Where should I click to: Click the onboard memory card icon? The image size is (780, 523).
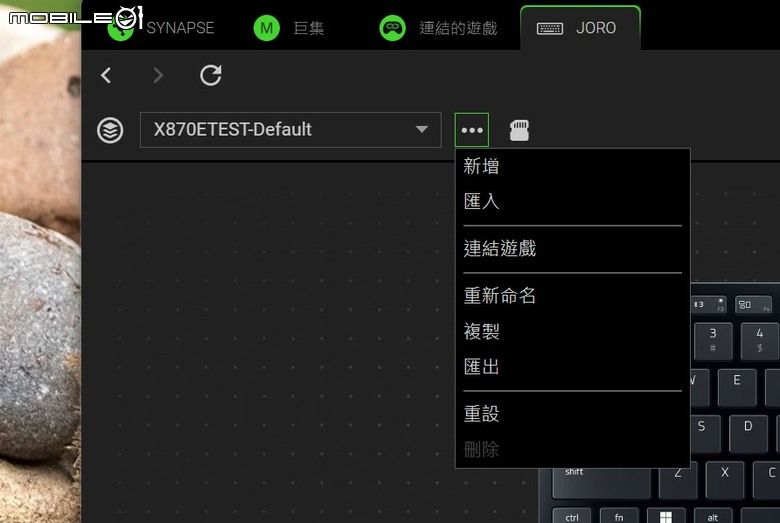pos(519,130)
